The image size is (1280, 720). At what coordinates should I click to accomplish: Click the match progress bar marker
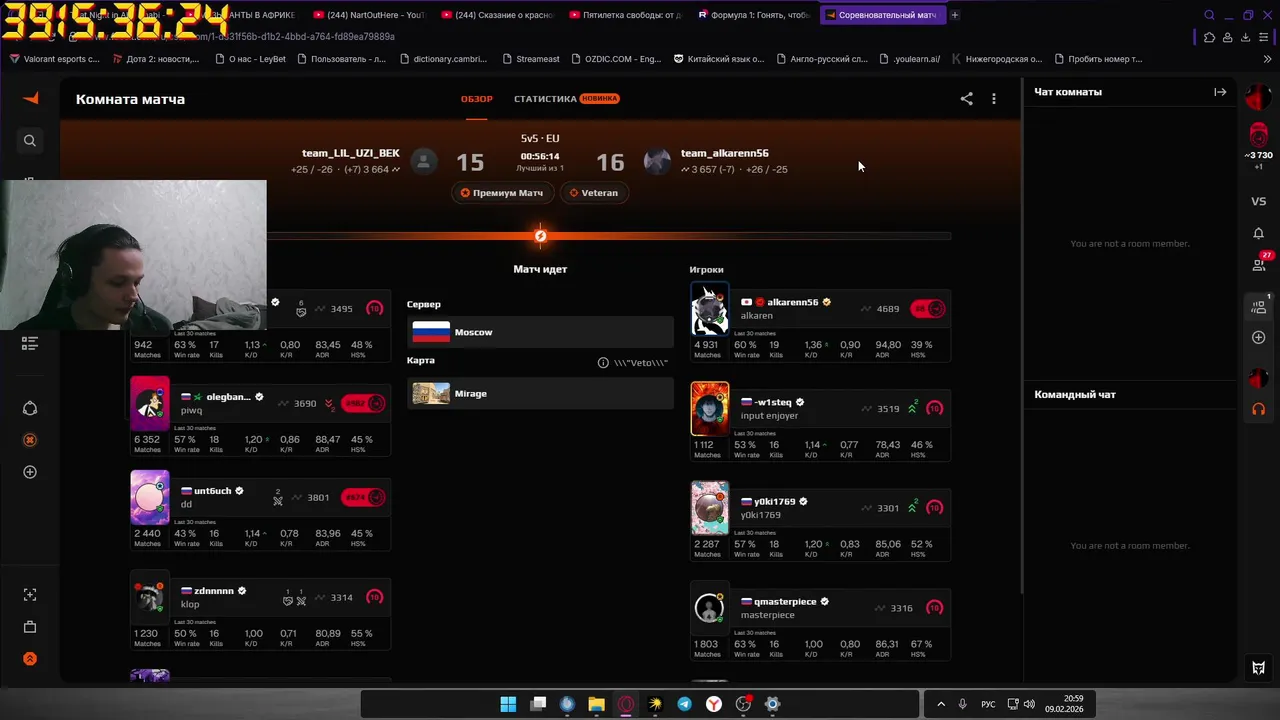point(540,236)
